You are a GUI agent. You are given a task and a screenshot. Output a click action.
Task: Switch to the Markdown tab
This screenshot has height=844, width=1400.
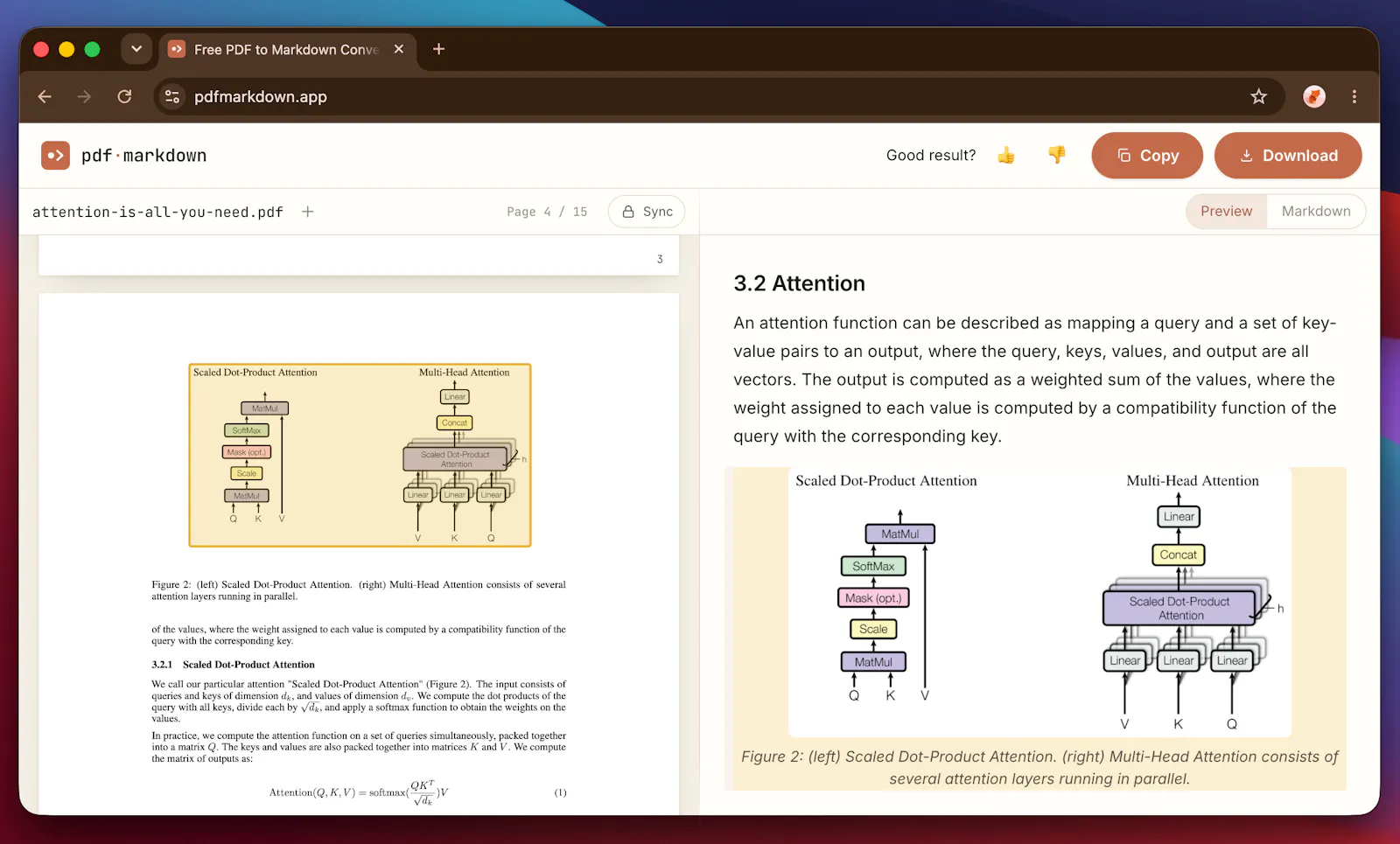pos(1316,211)
